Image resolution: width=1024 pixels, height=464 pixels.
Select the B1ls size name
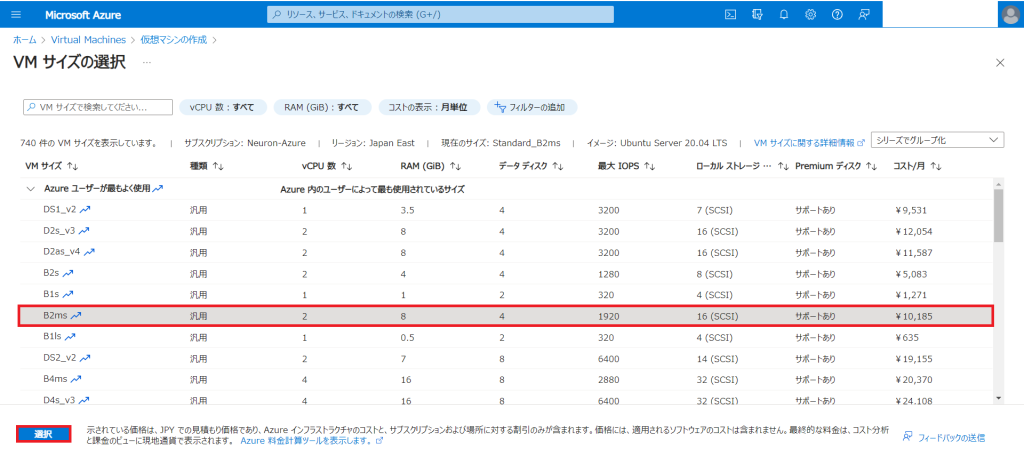[x=53, y=337]
